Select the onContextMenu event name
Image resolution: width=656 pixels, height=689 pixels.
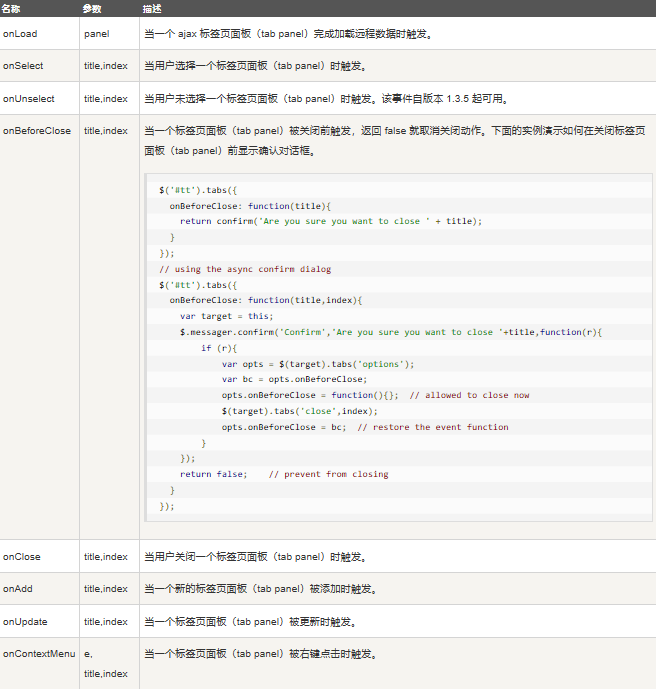[x=39, y=654]
